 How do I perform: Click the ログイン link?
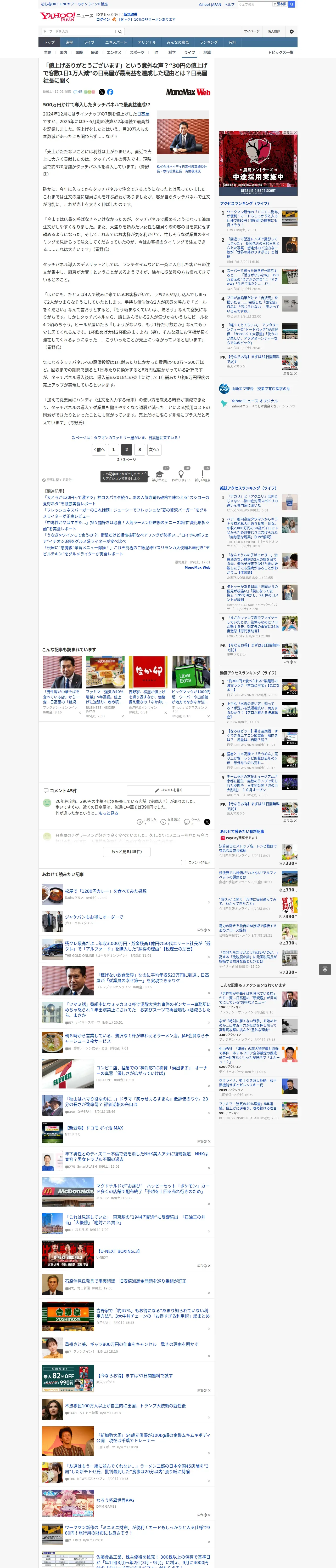click(103, 20)
